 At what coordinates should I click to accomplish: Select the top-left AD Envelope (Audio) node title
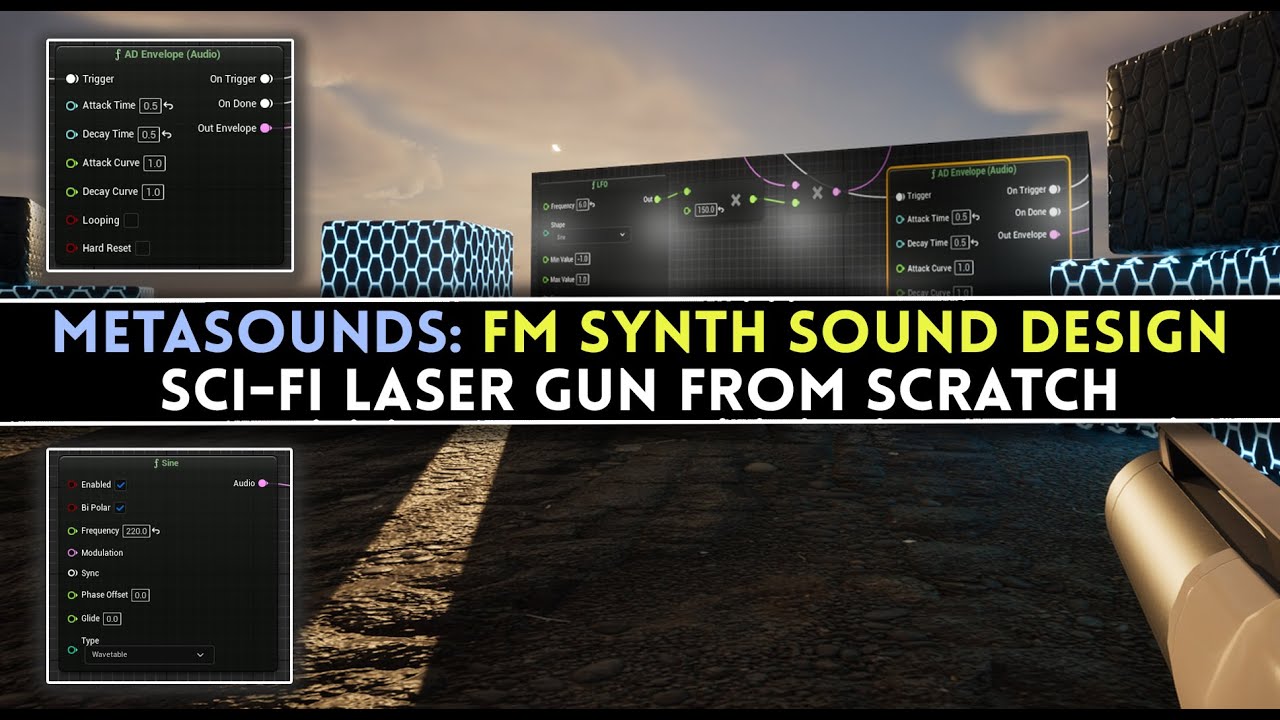[x=168, y=54]
